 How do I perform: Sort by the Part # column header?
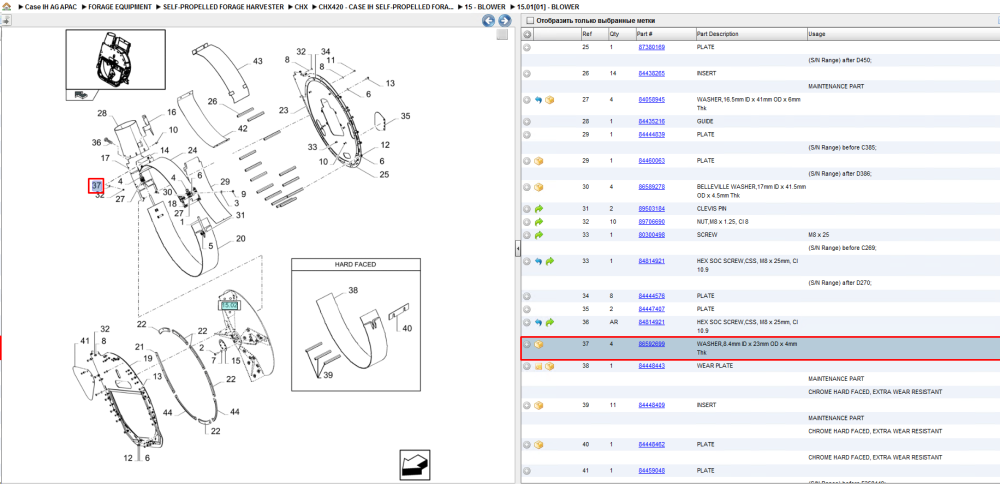644,34
